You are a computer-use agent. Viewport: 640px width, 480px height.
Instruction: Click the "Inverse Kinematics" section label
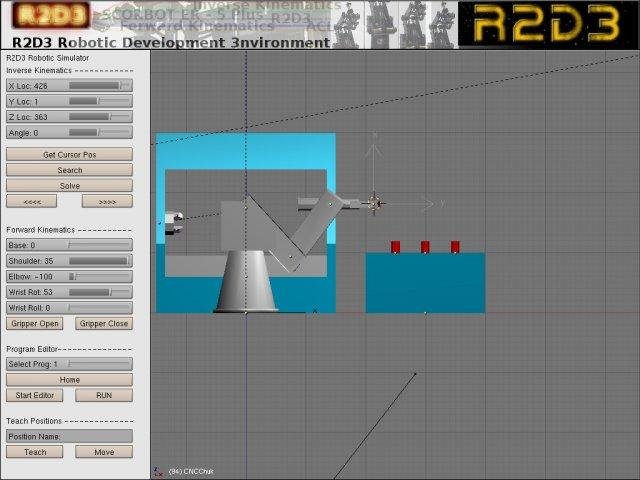click(39, 71)
